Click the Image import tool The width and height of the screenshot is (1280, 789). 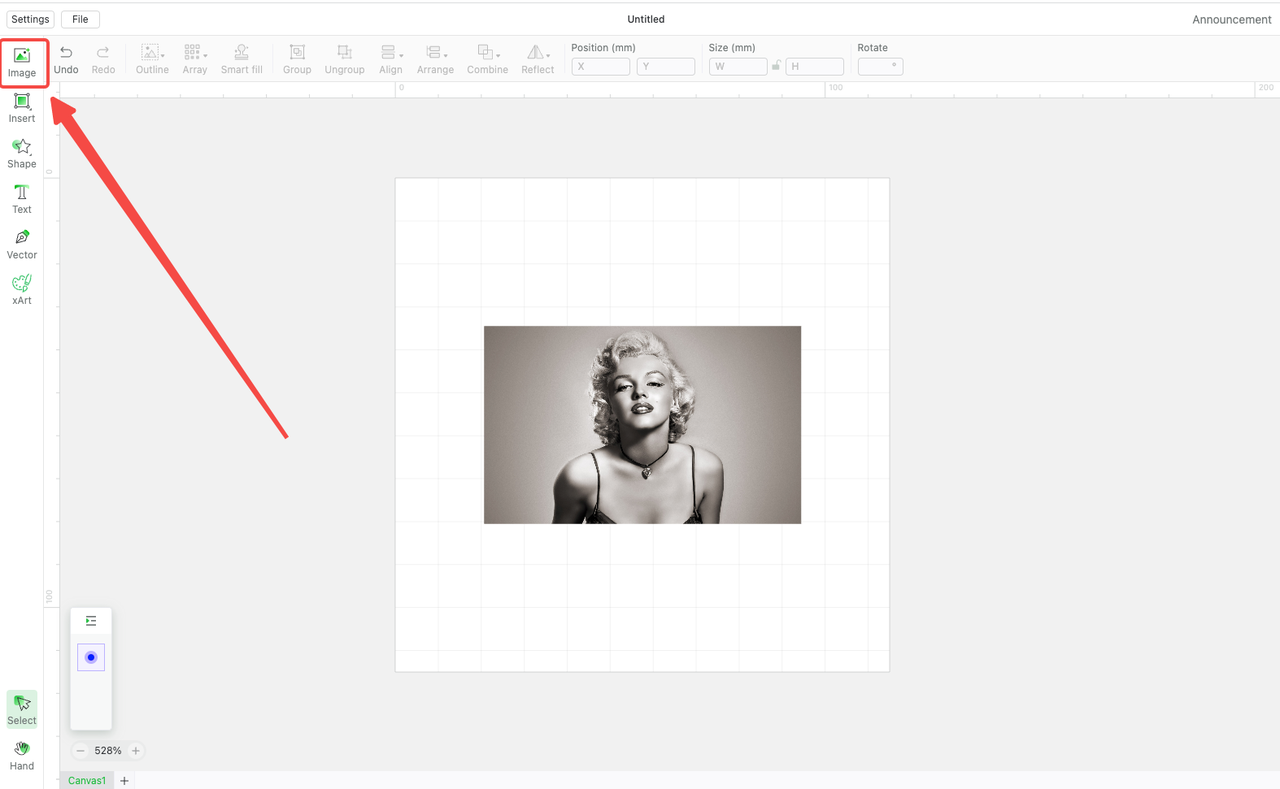[22, 62]
